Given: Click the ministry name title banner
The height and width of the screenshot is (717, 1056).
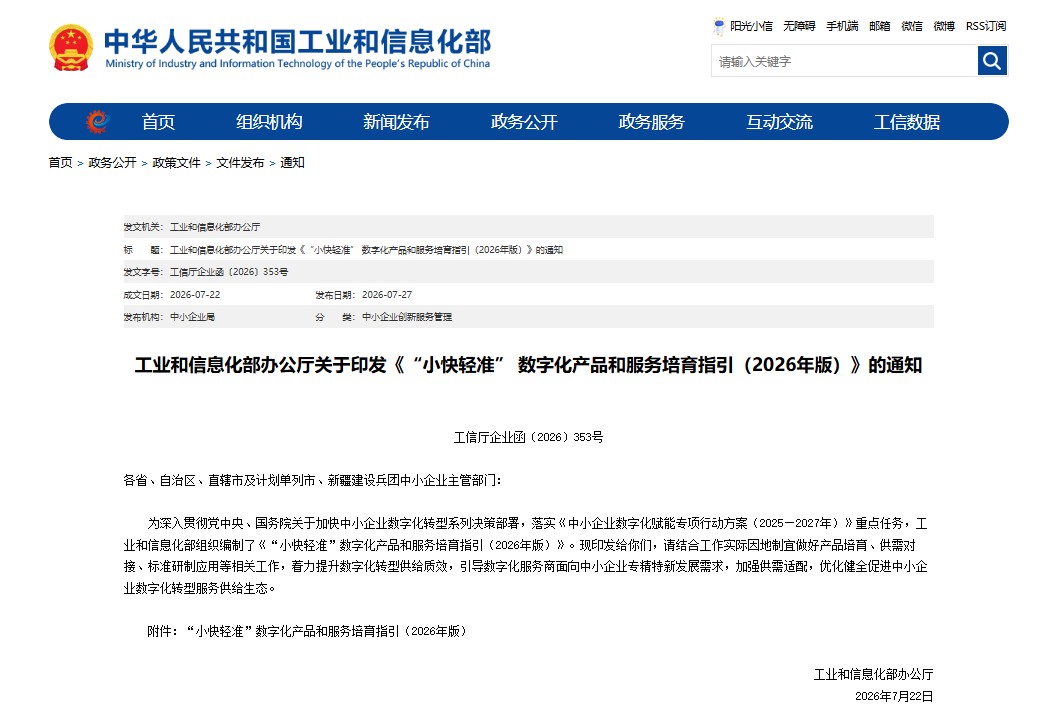Looking at the screenshot, I should click(x=297, y=48).
